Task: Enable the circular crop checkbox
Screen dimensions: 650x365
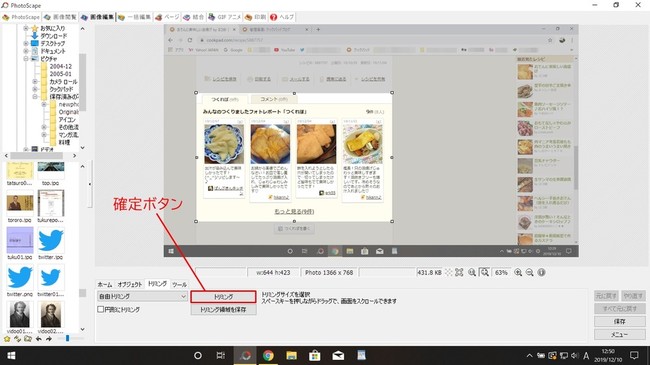Action: [100, 309]
